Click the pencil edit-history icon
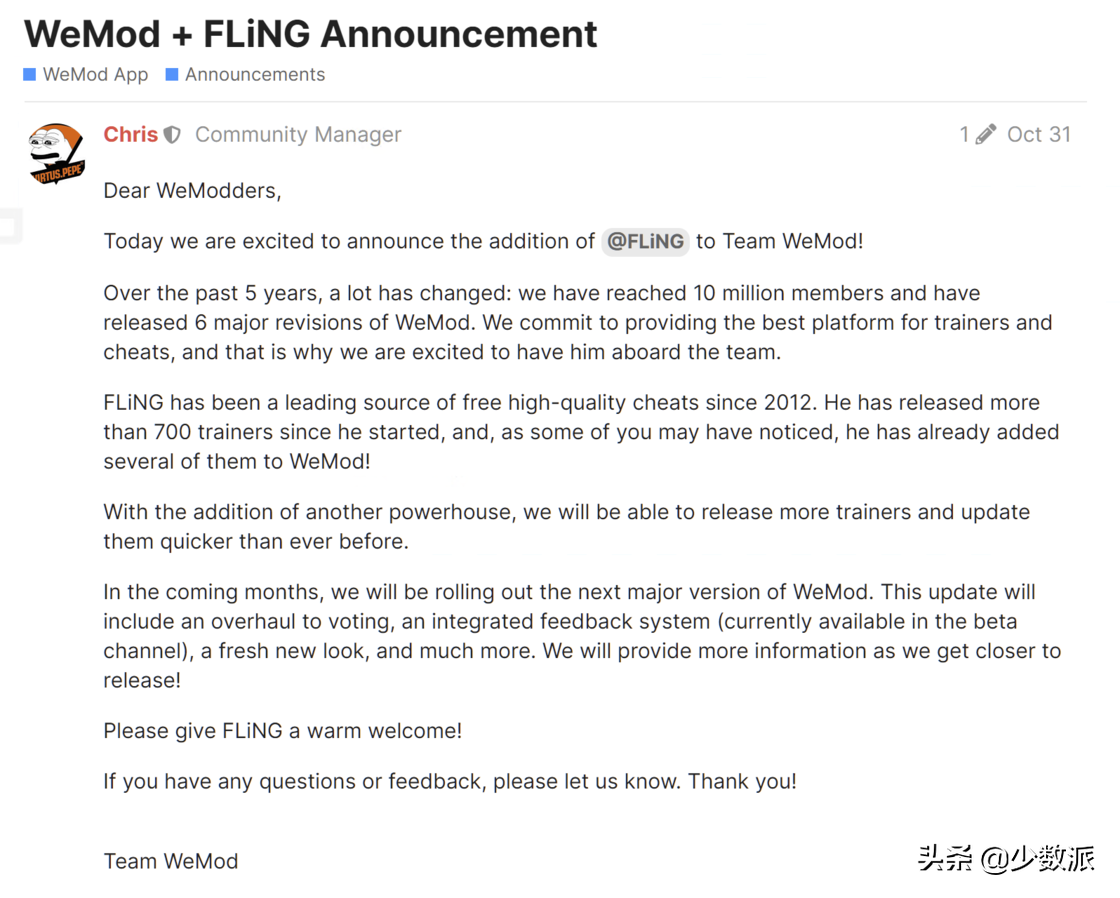Image resolution: width=1120 pixels, height=898 pixels. [x=986, y=135]
